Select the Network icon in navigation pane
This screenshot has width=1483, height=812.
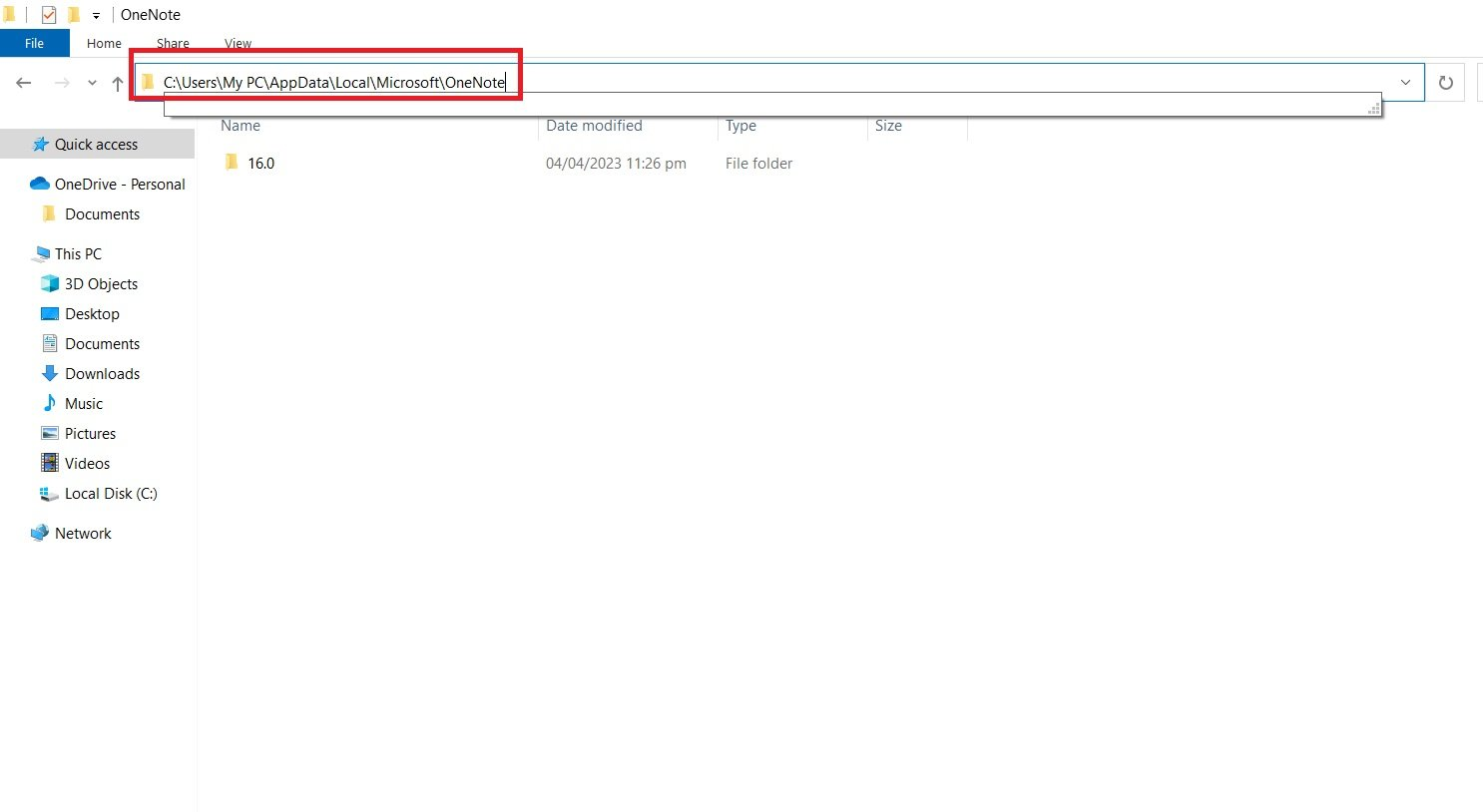[40, 533]
